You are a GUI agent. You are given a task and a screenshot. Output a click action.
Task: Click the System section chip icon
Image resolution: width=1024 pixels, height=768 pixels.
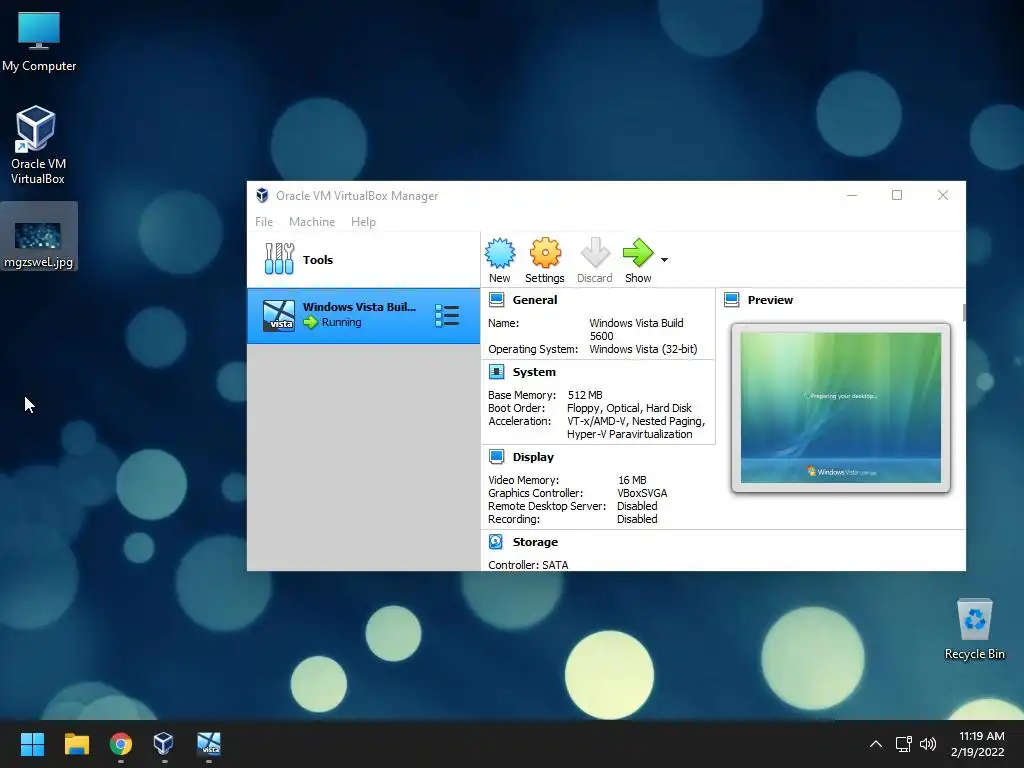pos(496,372)
